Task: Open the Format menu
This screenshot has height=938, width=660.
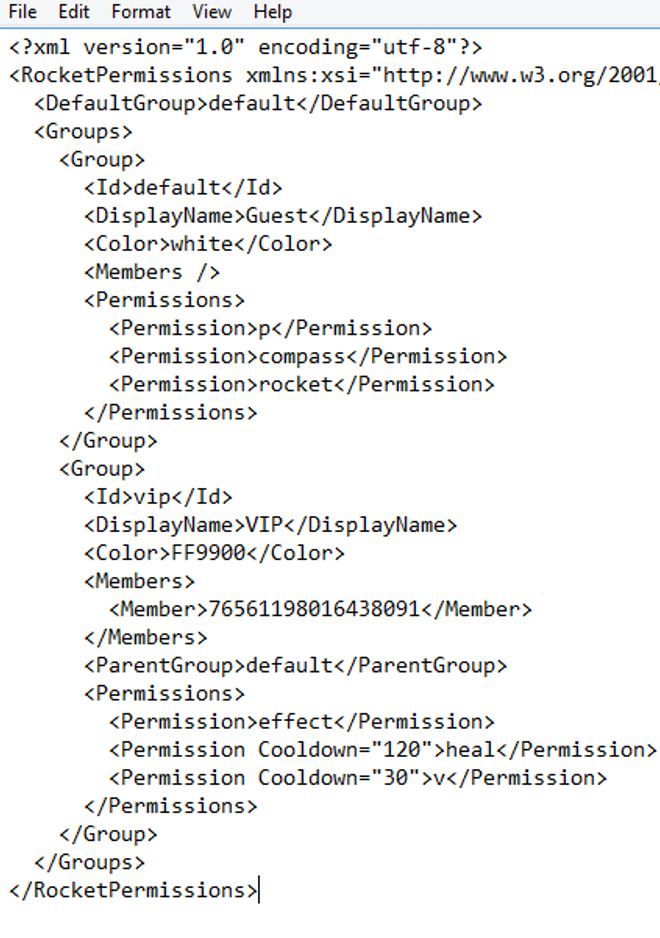Action: 141,12
